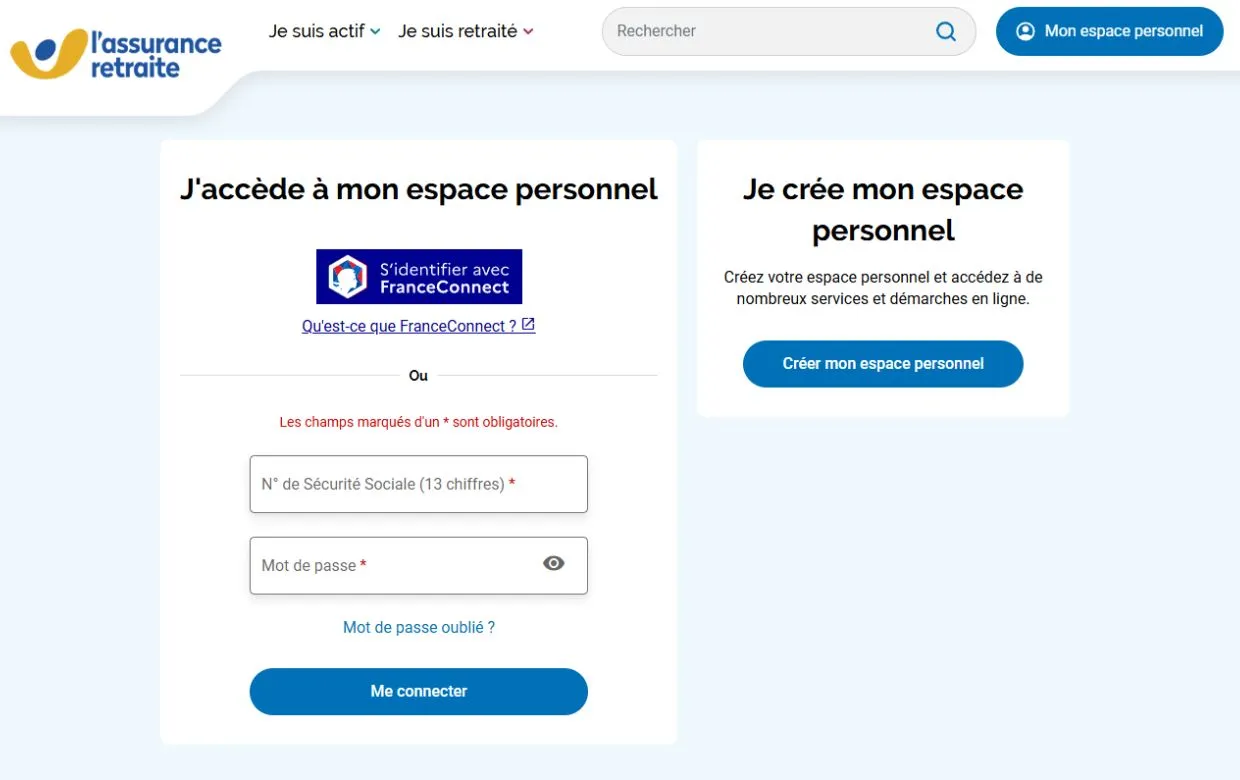Click the red chevron beside Je suis actif
Image resolution: width=1240 pixels, height=780 pixels.
coord(376,31)
